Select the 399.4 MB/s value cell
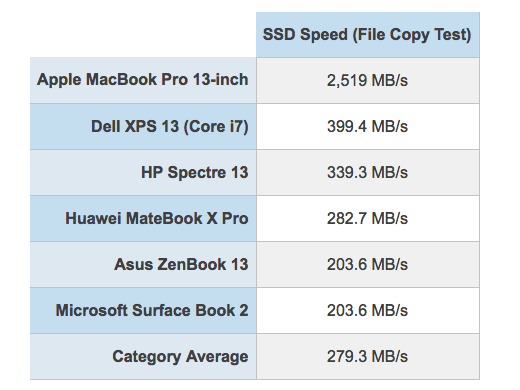 368,126
